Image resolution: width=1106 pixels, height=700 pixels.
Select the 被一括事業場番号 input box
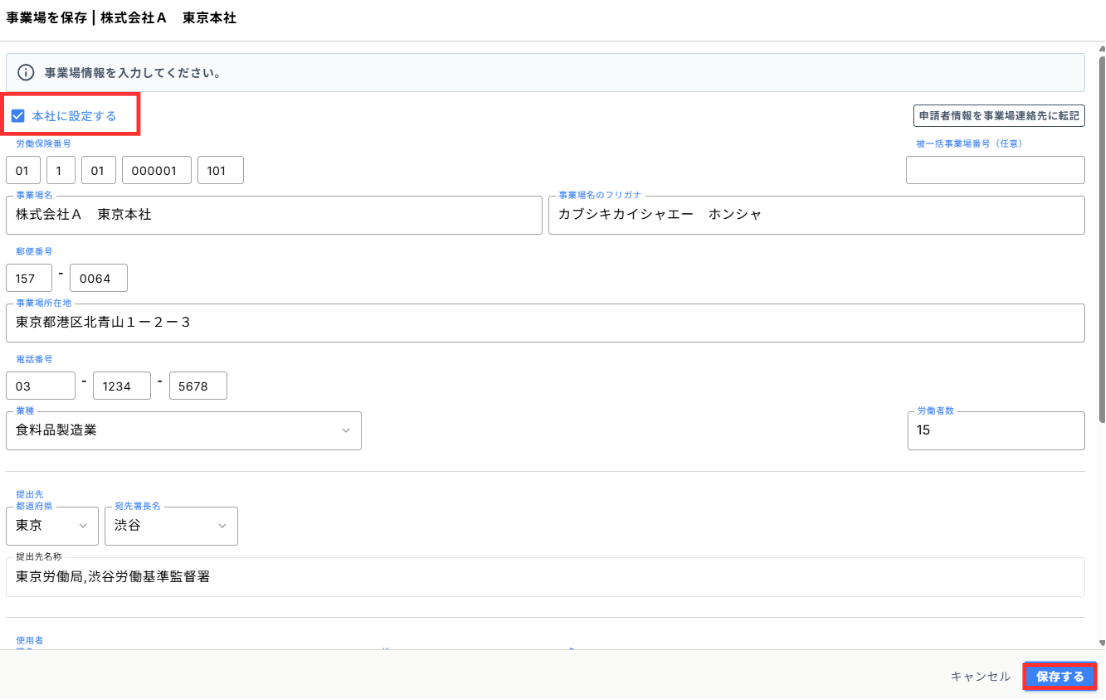tap(995, 171)
